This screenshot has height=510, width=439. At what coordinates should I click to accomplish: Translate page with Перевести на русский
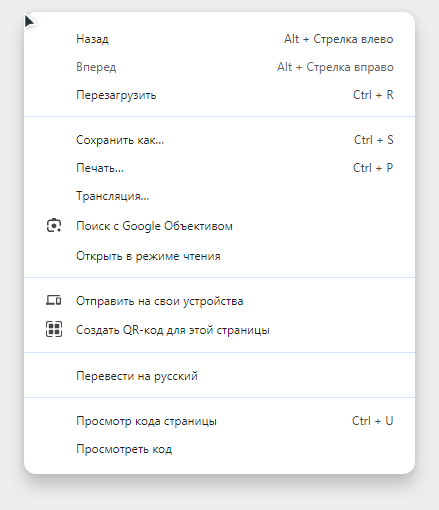point(219,376)
